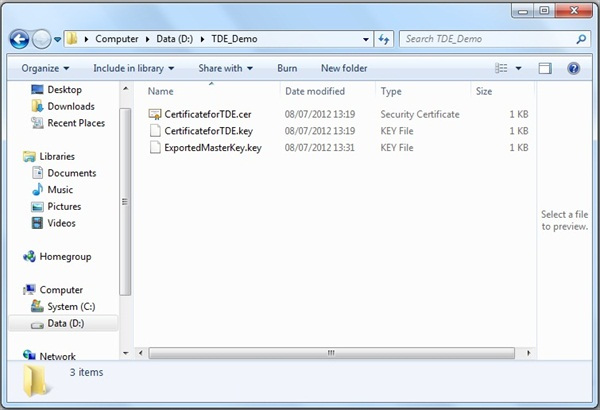Open Help with the question mark icon
Screen dimensions: 600x410
573,69
